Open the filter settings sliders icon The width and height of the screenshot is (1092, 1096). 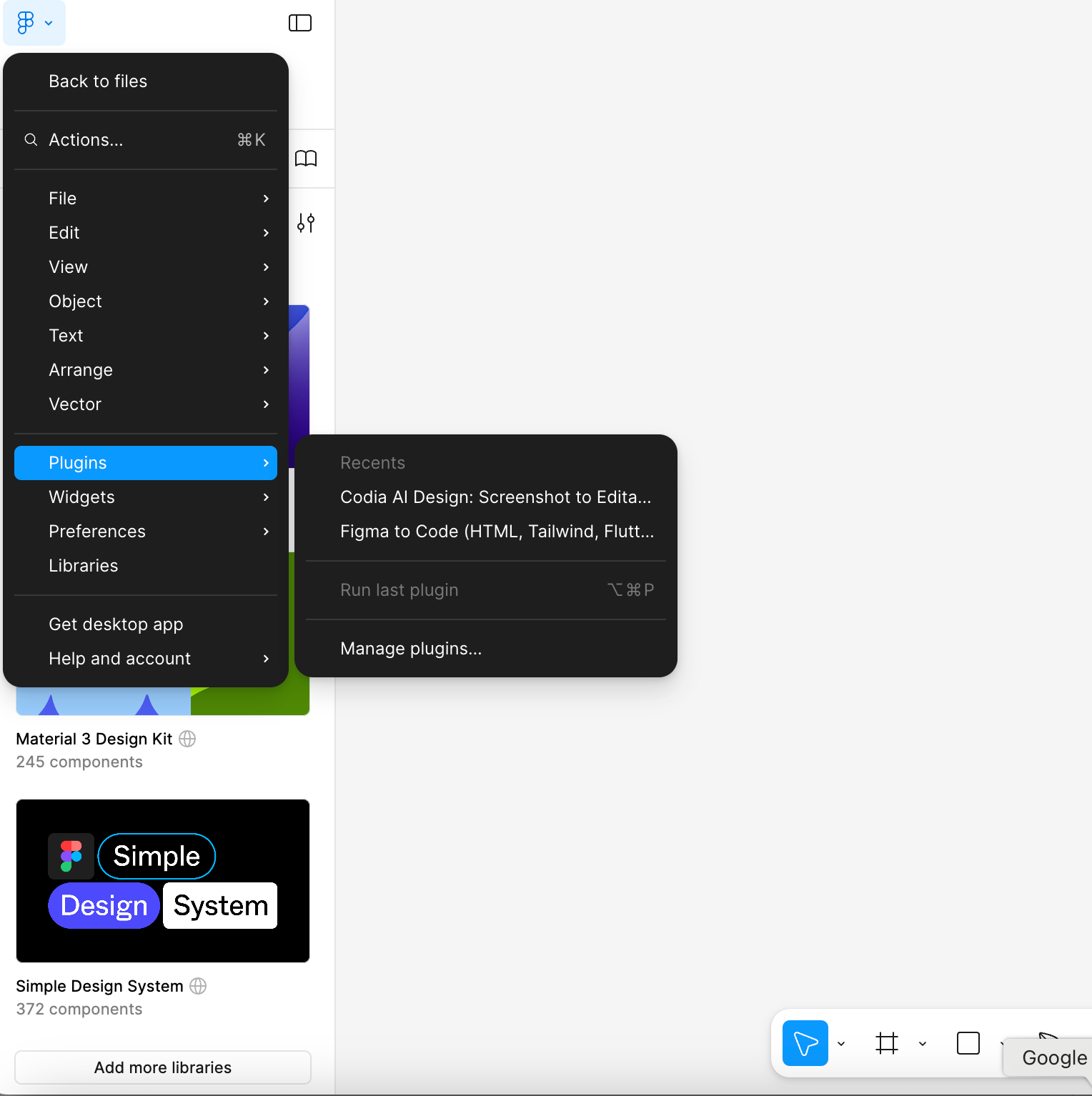point(306,223)
